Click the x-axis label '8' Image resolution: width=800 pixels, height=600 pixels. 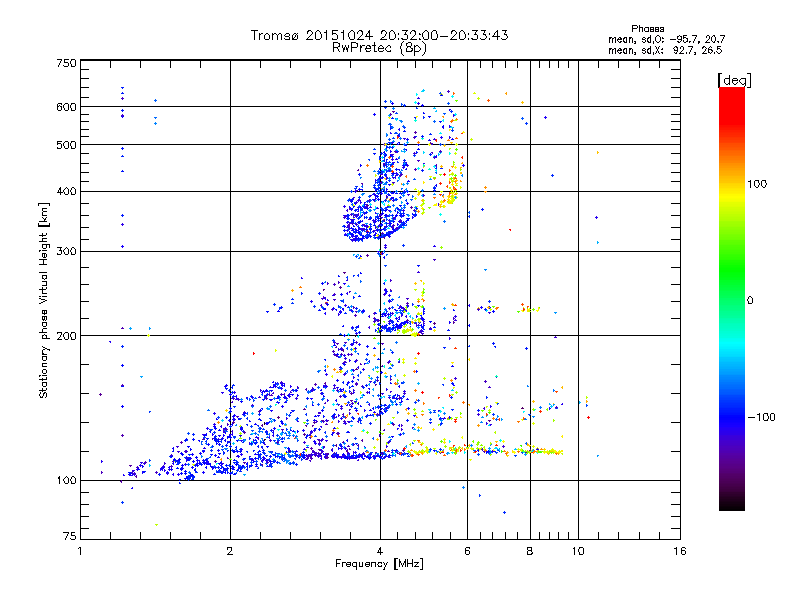pos(530,551)
